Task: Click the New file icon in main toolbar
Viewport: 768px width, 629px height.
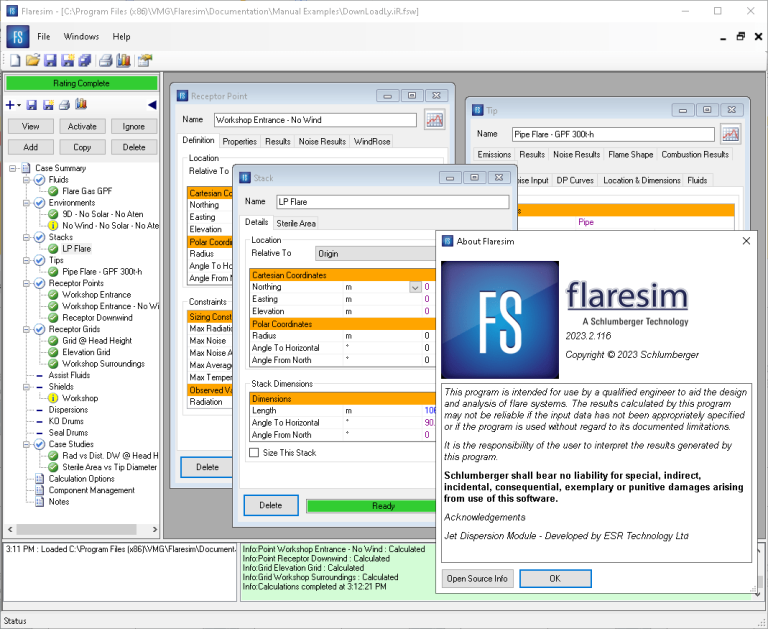Action: pos(15,60)
